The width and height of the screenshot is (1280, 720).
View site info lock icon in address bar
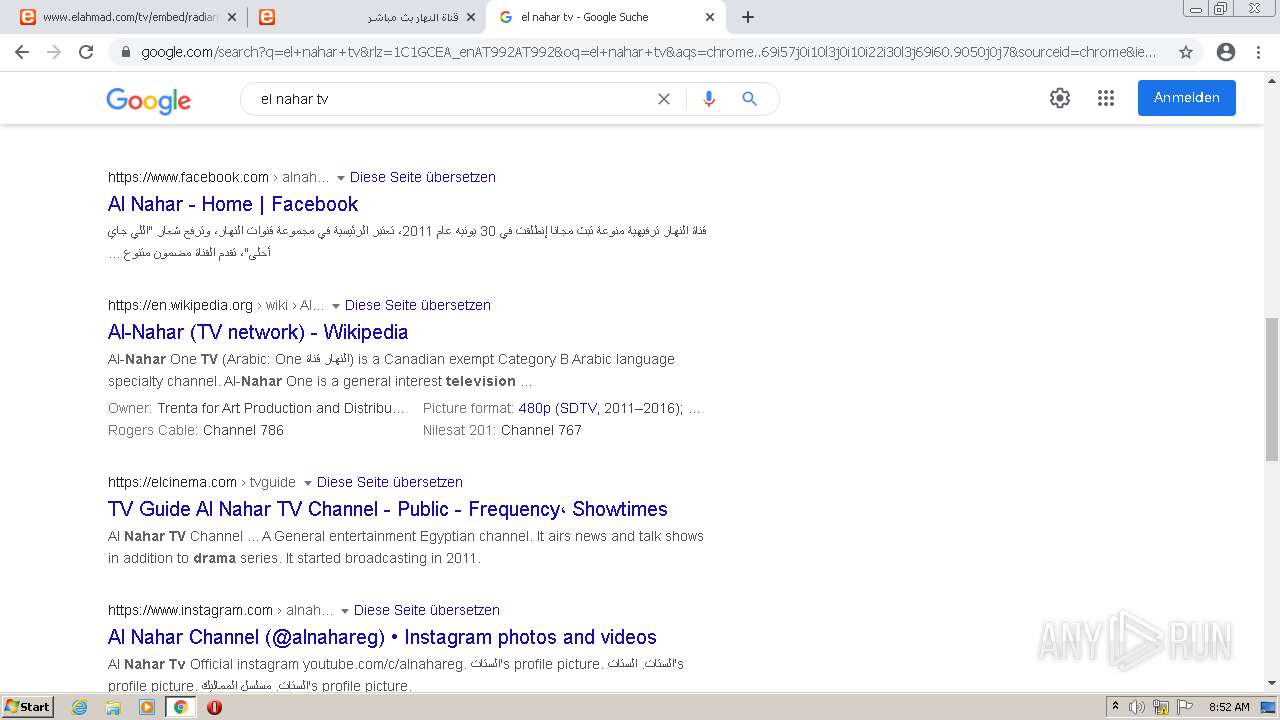pos(126,52)
